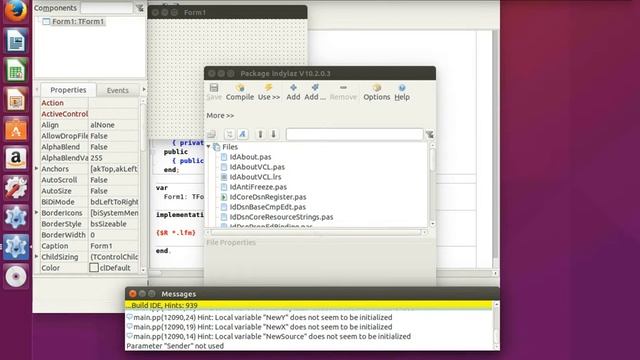The image size is (640, 360).
Task: Click the disc icon in the dock
Action: click(16, 276)
